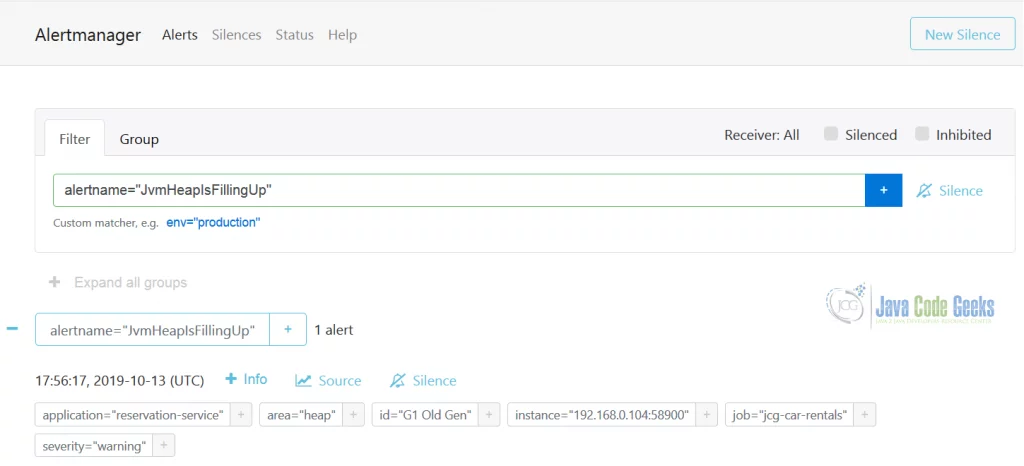Open the Alerts nav item
Image resolution: width=1024 pixels, height=466 pixels.
(x=180, y=35)
